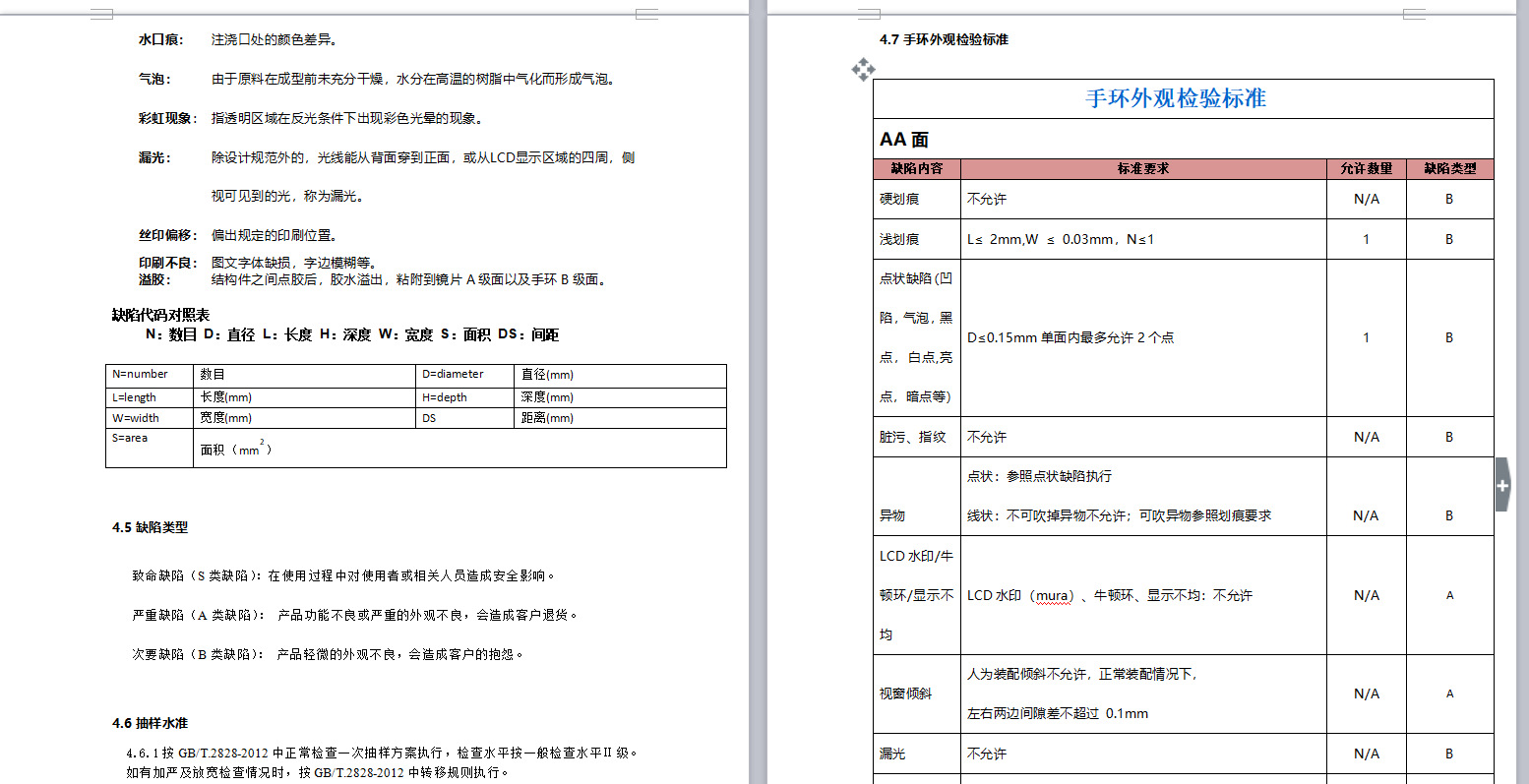Click the L≤ 2mm,W ≤ 0.03mm requirement
The image size is (1529, 784).
tap(1061, 239)
